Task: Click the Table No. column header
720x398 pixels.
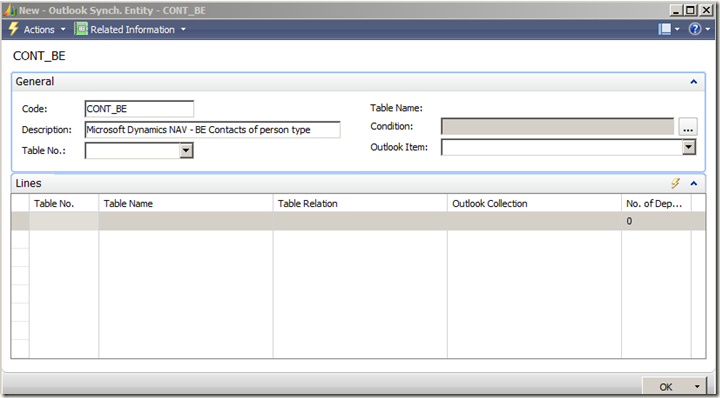Action: (x=64, y=203)
